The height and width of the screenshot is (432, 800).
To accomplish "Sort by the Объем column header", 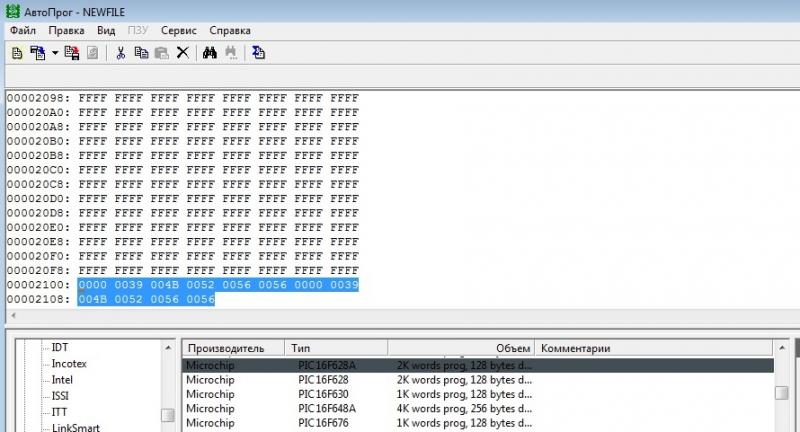I will coord(513,348).
